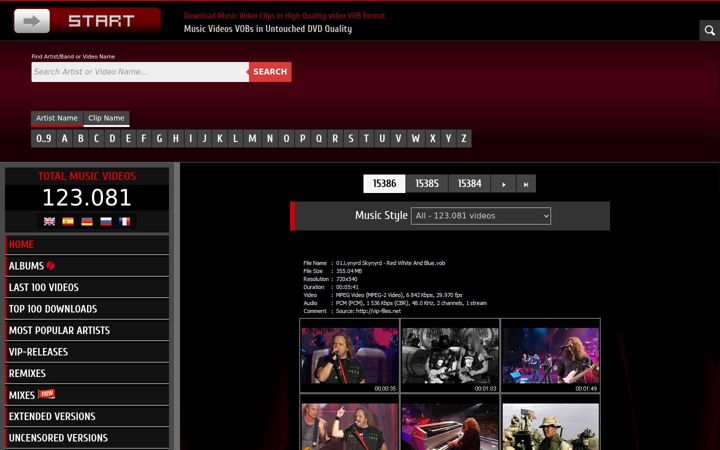The width and height of the screenshot is (720, 450).
Task: Filter artists by letter K
Action: coord(220,139)
